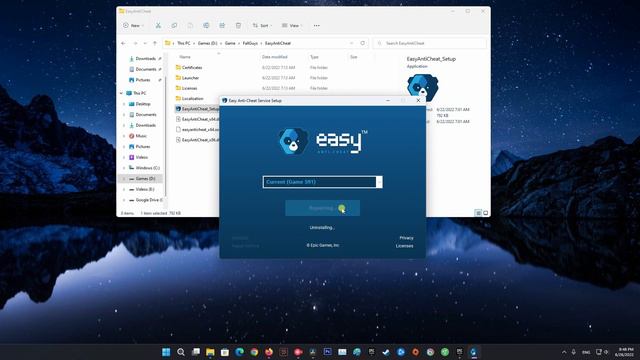Expand the Desktop tree node

tap(124, 104)
